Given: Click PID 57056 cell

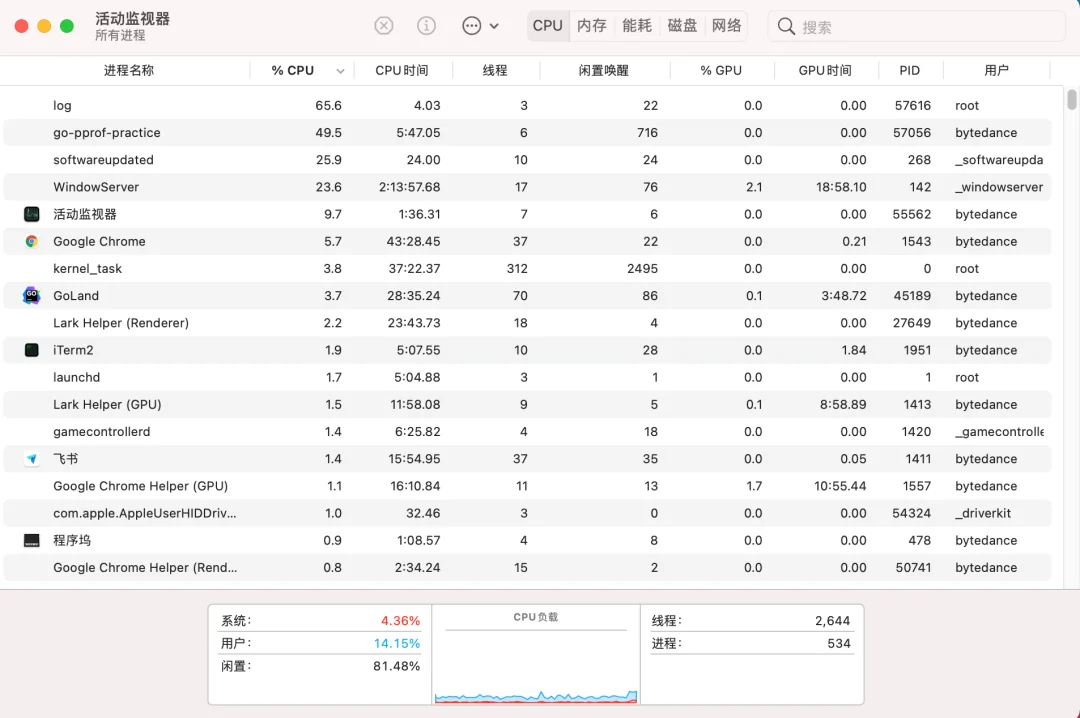Looking at the screenshot, I should coord(912,133).
